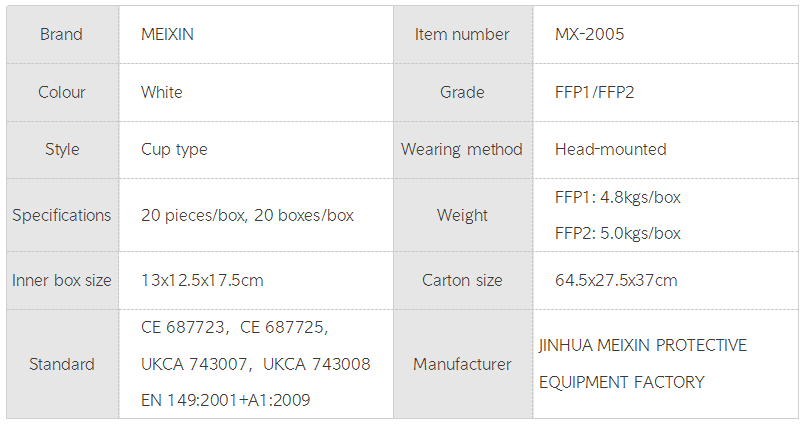Click the EN 149:2001+A1:2009 standard text
This screenshot has height=427, width=809.
(x=226, y=400)
